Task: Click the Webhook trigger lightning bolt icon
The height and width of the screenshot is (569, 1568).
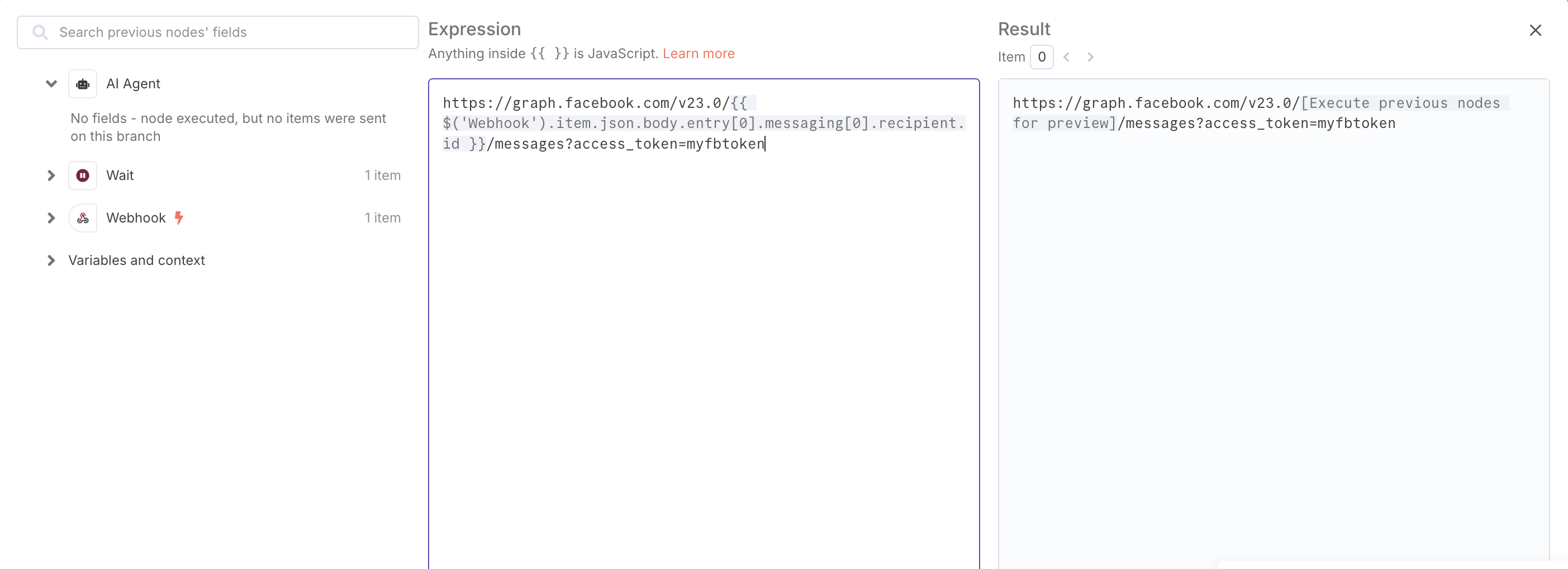Action: [x=179, y=217]
